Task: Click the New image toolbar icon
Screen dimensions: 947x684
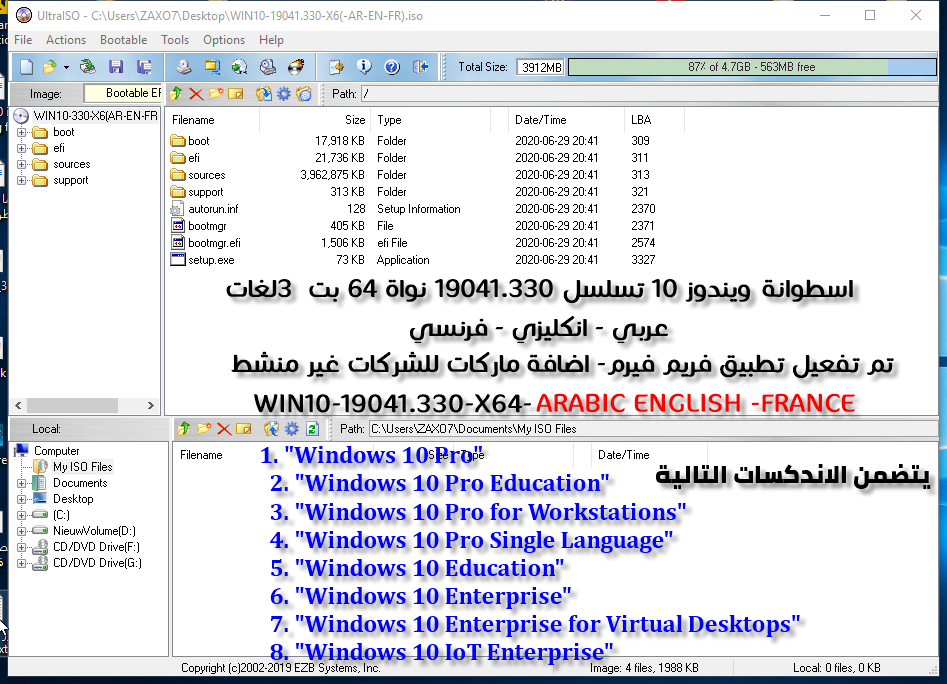Action: point(27,66)
